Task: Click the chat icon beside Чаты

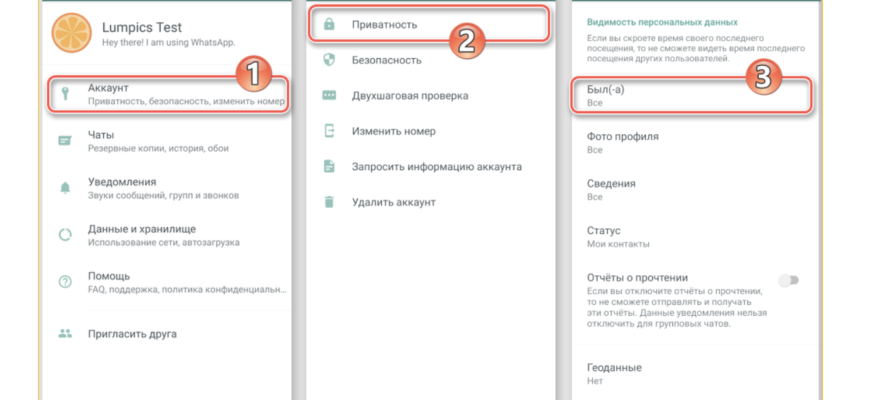Action: coord(65,141)
